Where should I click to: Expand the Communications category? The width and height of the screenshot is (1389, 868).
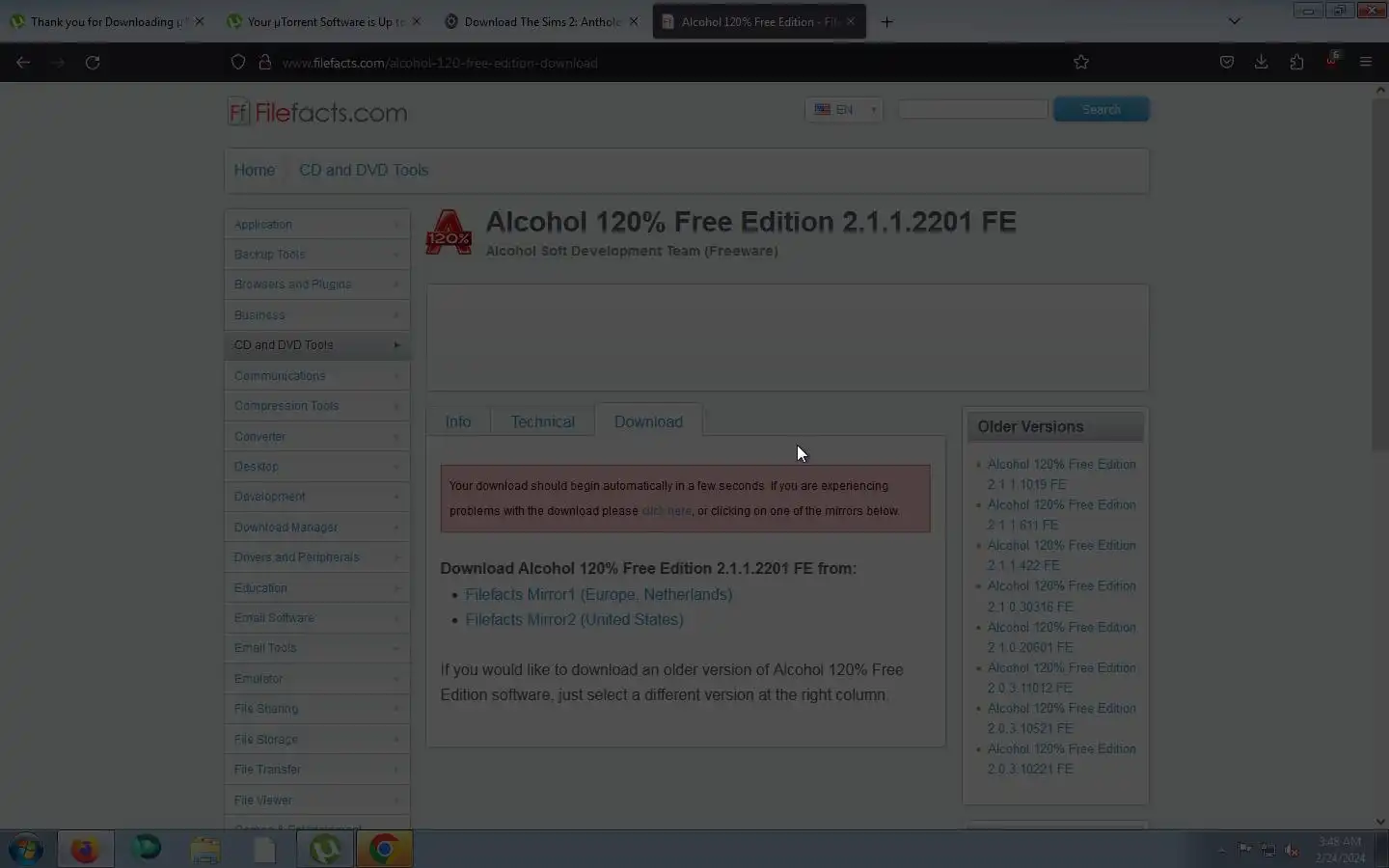pos(317,376)
